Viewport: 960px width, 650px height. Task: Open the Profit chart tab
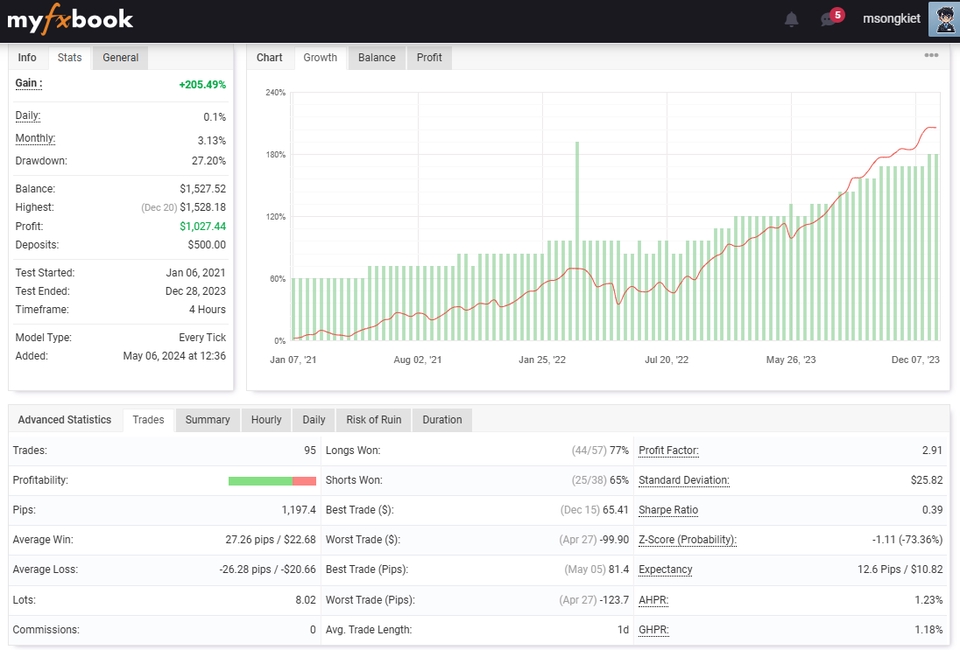coord(429,58)
